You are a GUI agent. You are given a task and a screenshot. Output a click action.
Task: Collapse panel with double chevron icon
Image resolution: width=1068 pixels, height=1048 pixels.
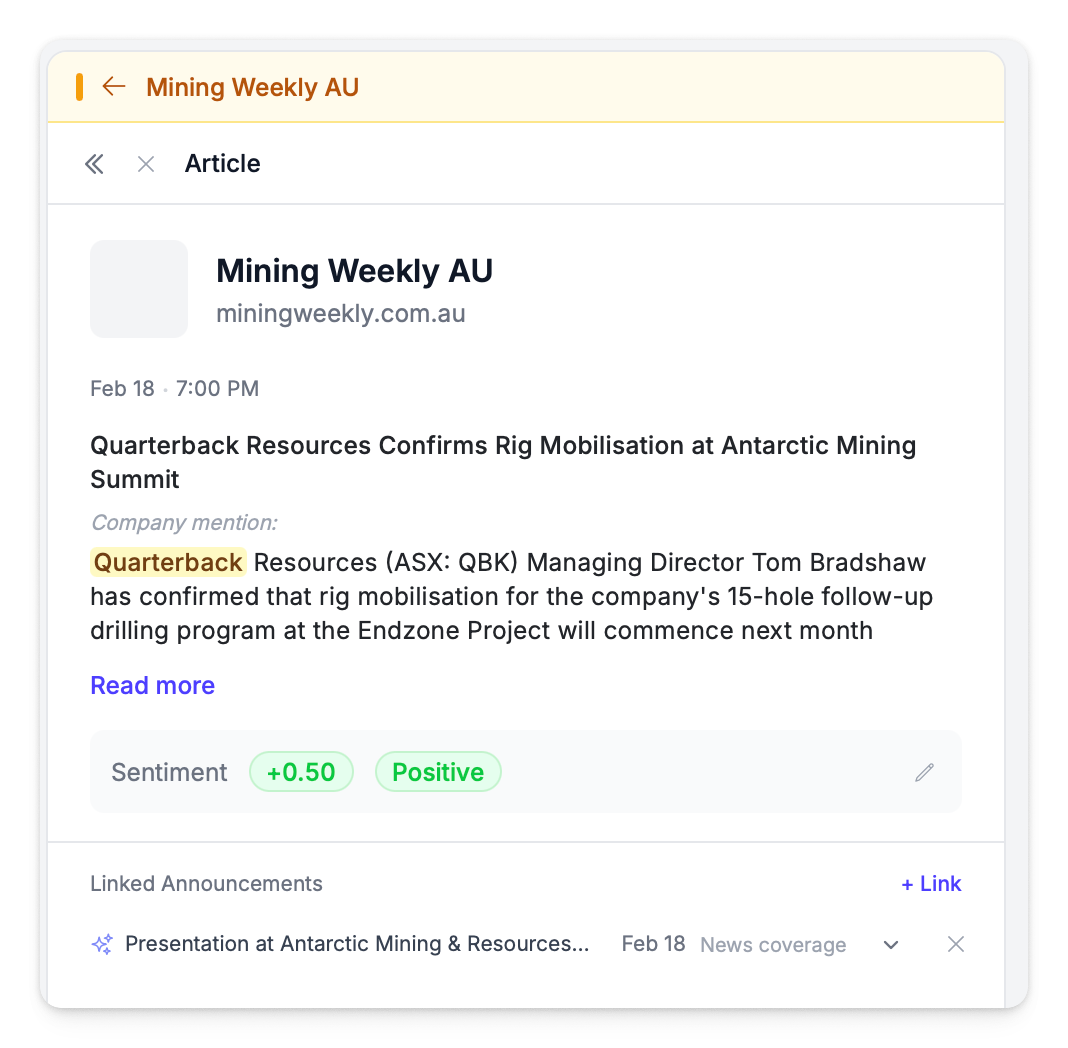(x=94, y=164)
